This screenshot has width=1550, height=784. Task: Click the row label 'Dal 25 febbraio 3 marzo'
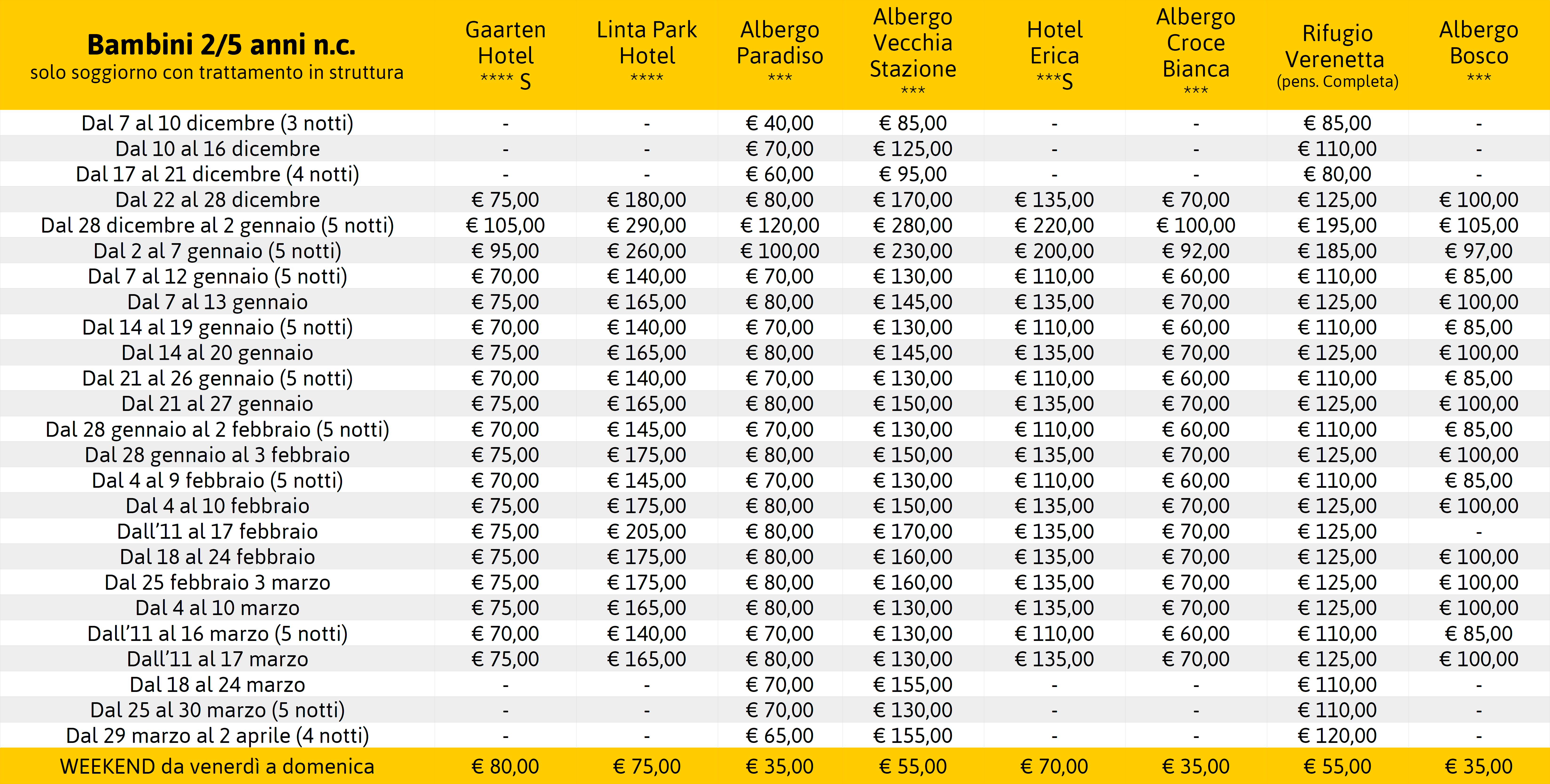217,583
